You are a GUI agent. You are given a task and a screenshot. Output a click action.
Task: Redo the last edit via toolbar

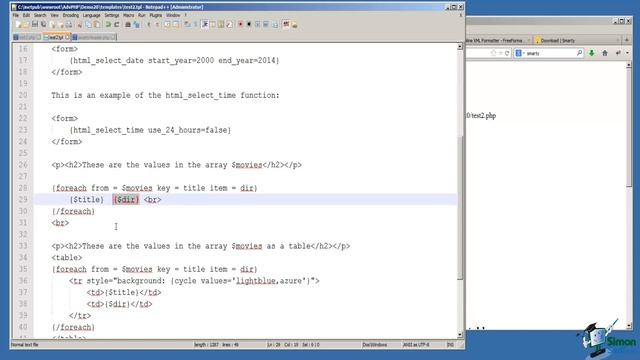pyautogui.click(x=116, y=24)
